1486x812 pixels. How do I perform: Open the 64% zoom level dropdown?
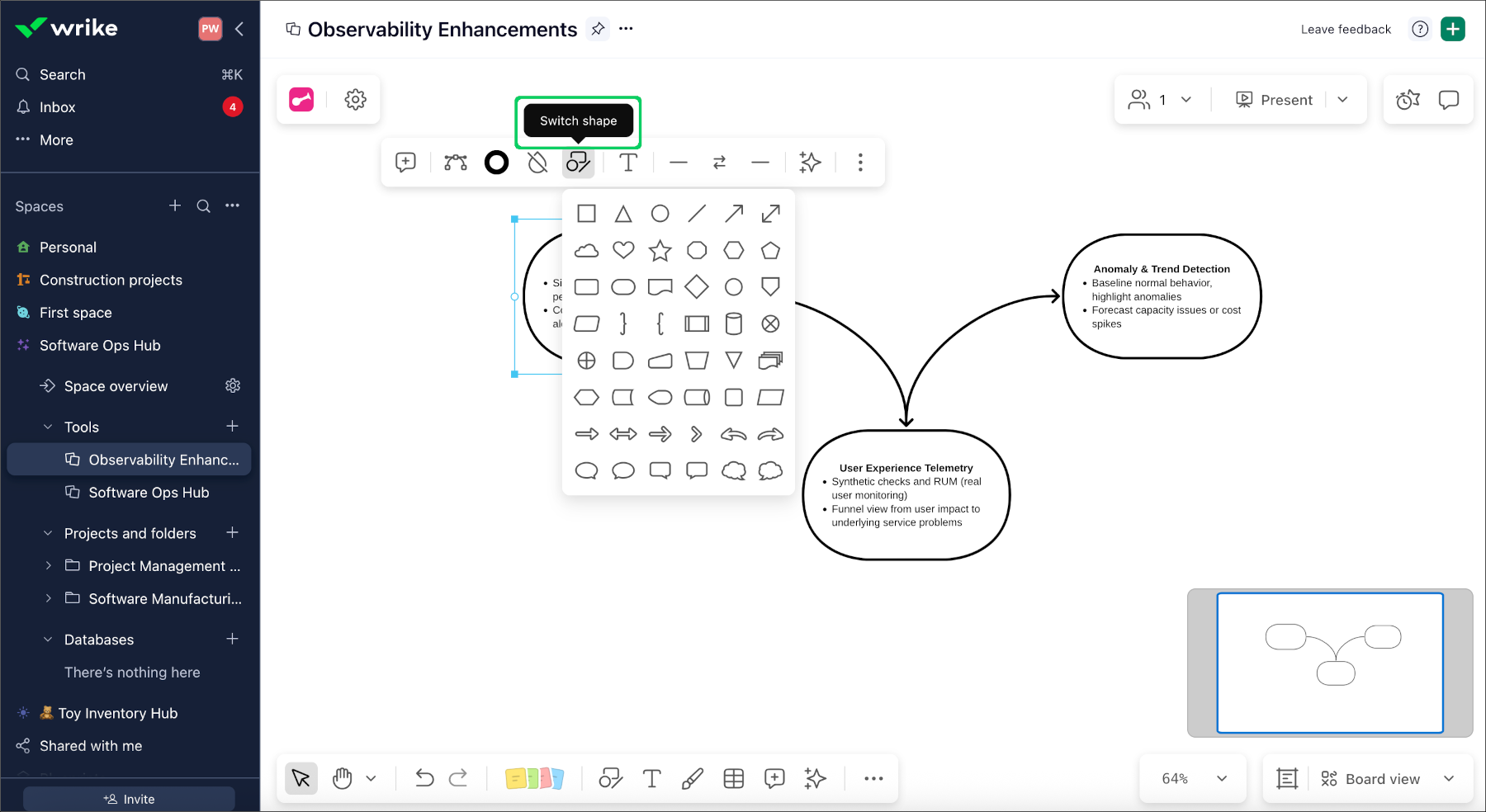click(x=1191, y=777)
